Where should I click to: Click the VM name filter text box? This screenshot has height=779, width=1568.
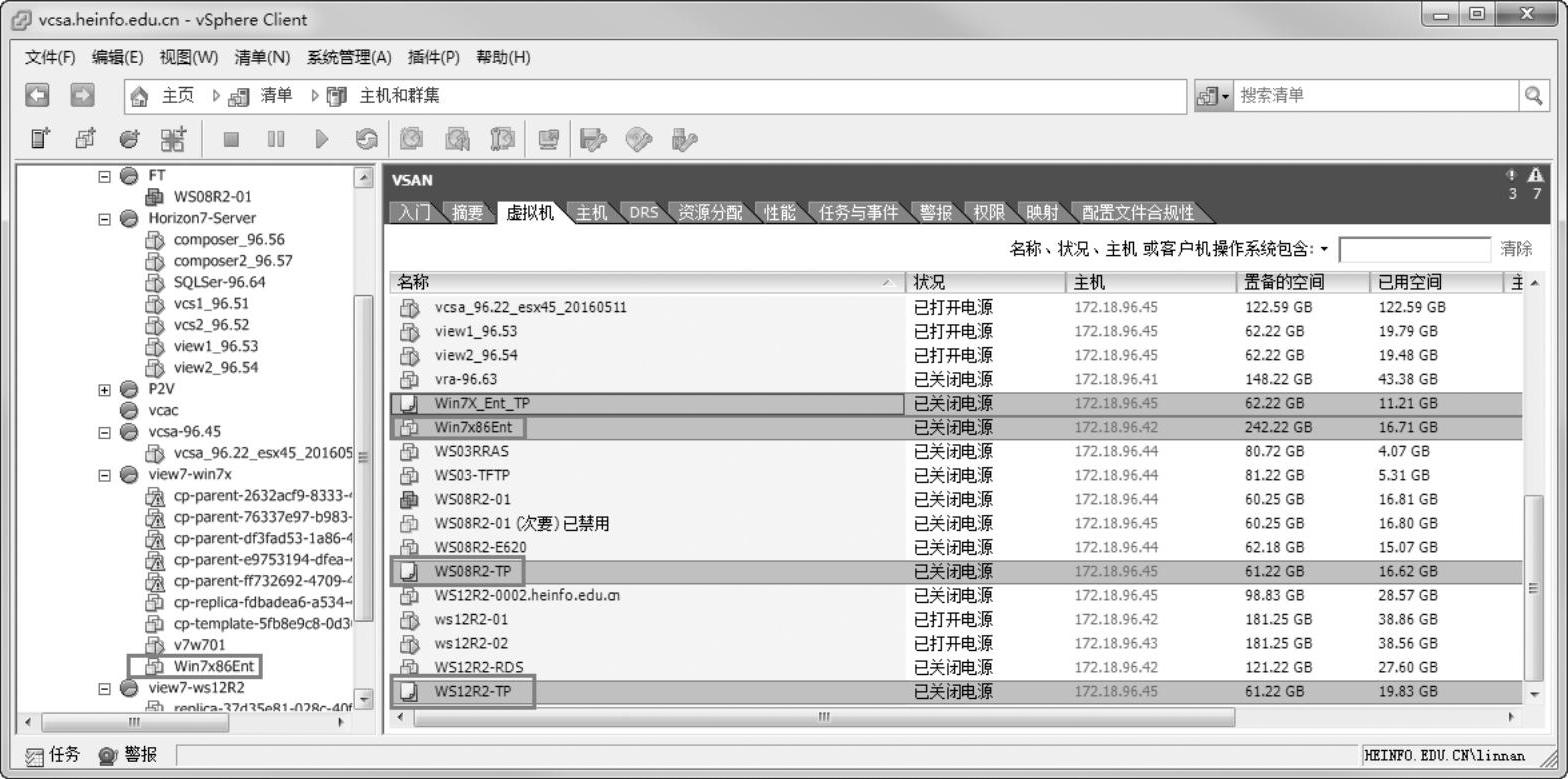pos(1414,249)
